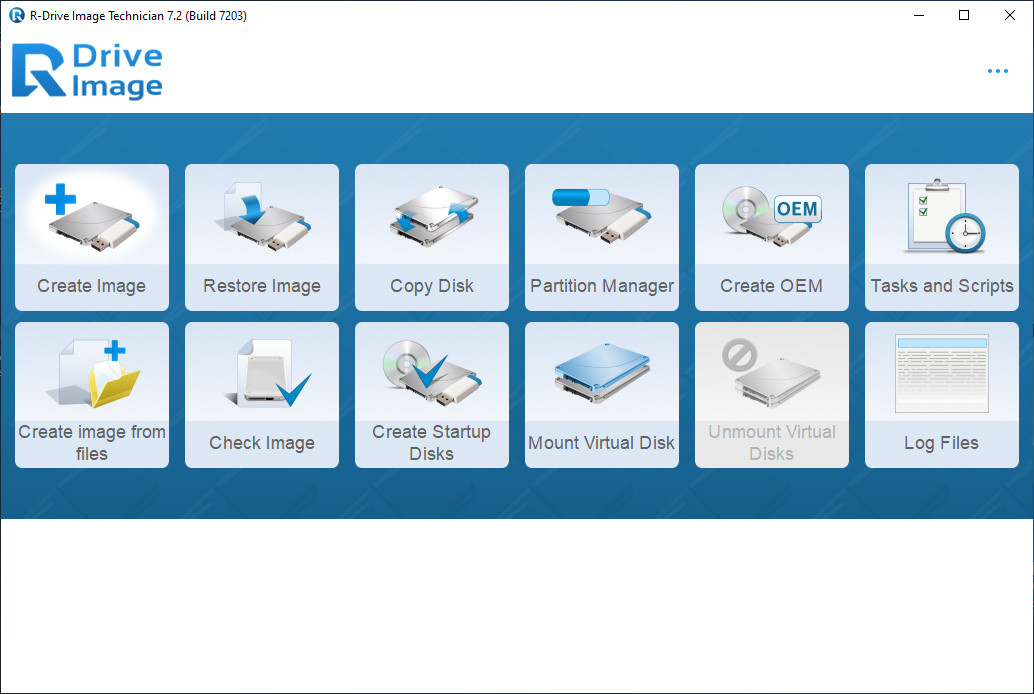Open the Partition Manager

(602, 237)
